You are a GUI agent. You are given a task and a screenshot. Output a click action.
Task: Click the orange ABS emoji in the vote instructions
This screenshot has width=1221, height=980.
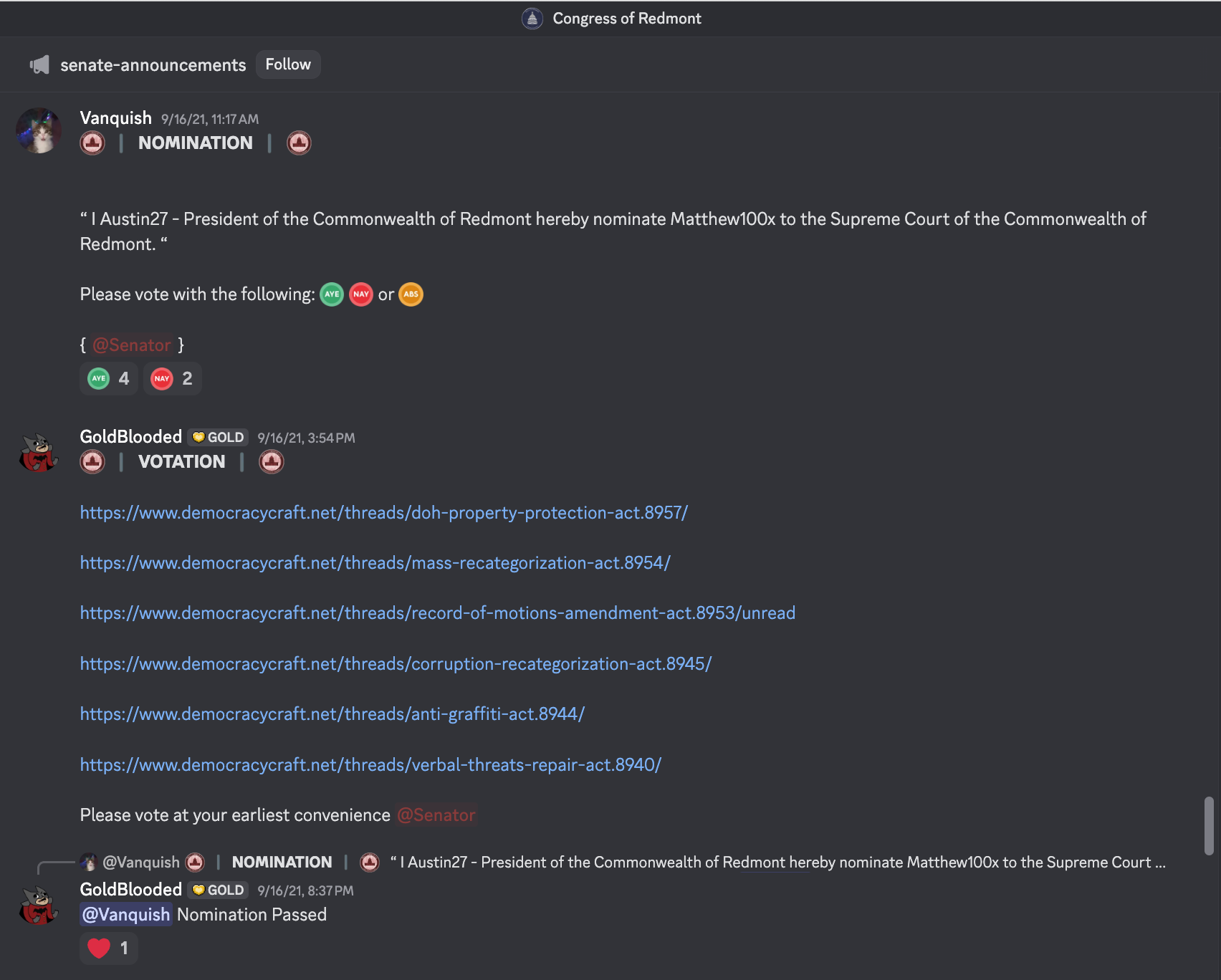point(411,294)
